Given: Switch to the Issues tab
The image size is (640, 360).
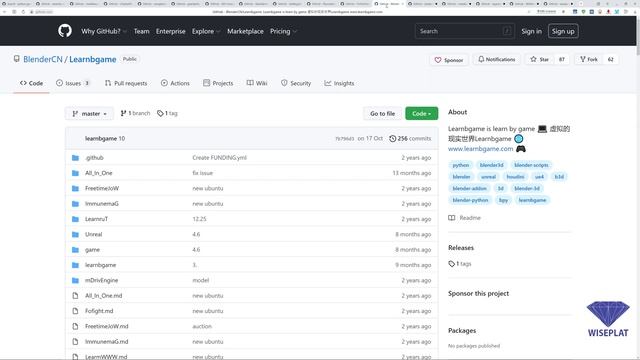Looking at the screenshot, I should [73, 83].
